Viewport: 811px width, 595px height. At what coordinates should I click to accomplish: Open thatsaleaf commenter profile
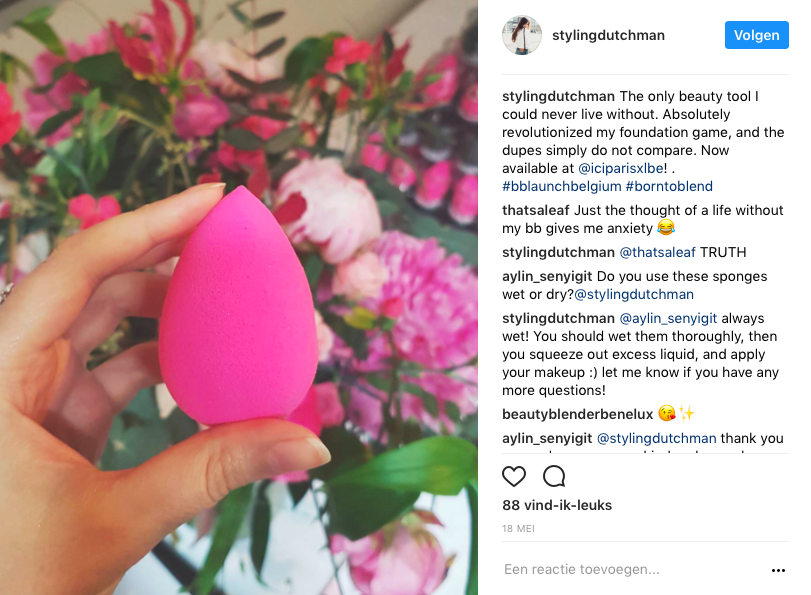click(x=536, y=210)
